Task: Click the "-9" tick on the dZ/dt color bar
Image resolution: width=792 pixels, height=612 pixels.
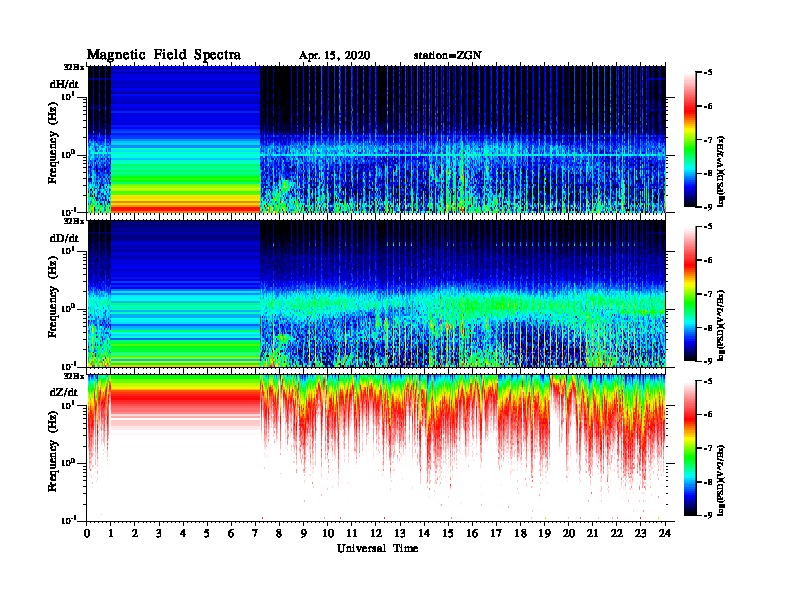Action: pyautogui.click(x=708, y=515)
